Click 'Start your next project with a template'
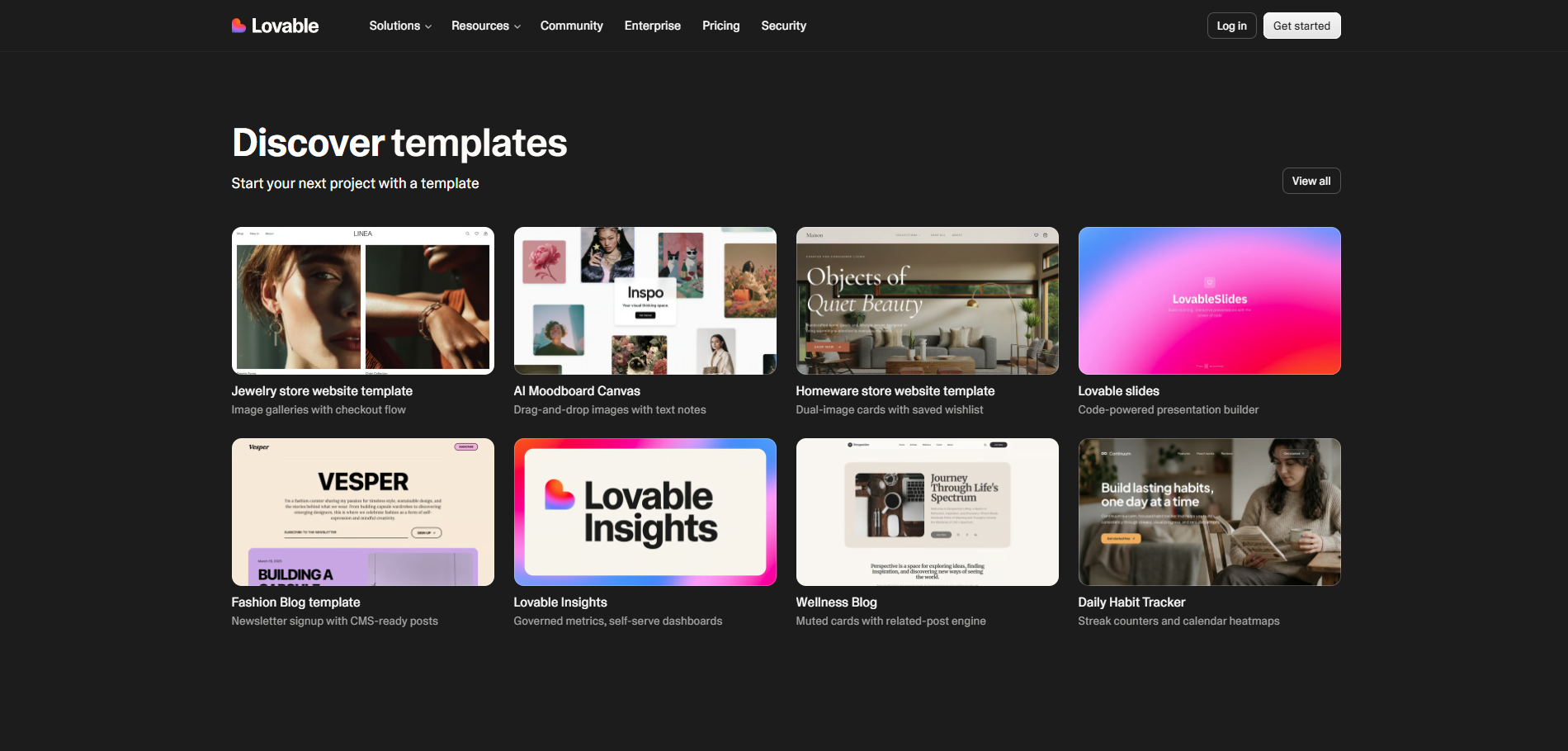This screenshot has width=1568, height=751. 355,183
